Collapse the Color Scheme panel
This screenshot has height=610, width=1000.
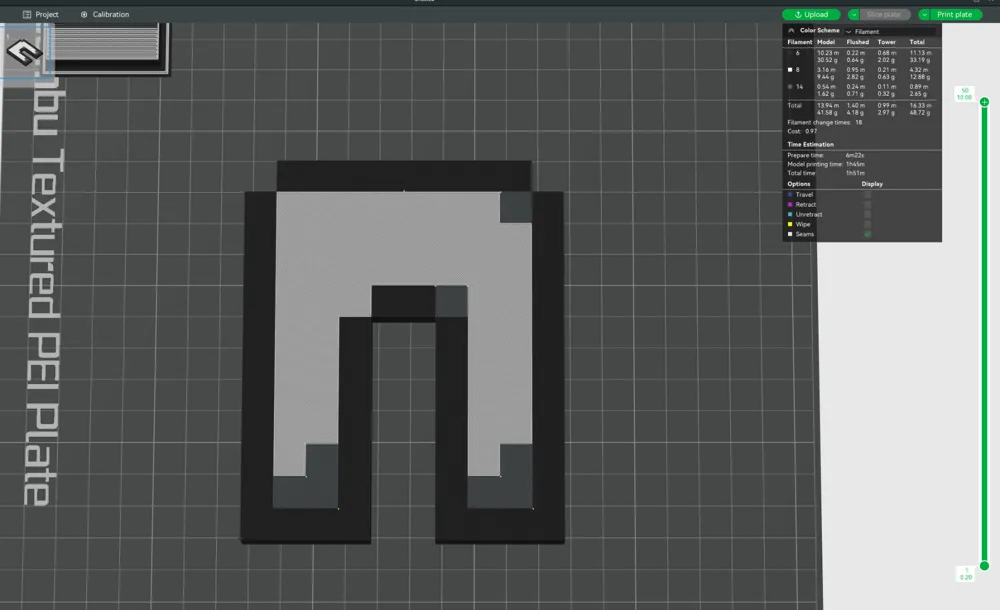792,31
